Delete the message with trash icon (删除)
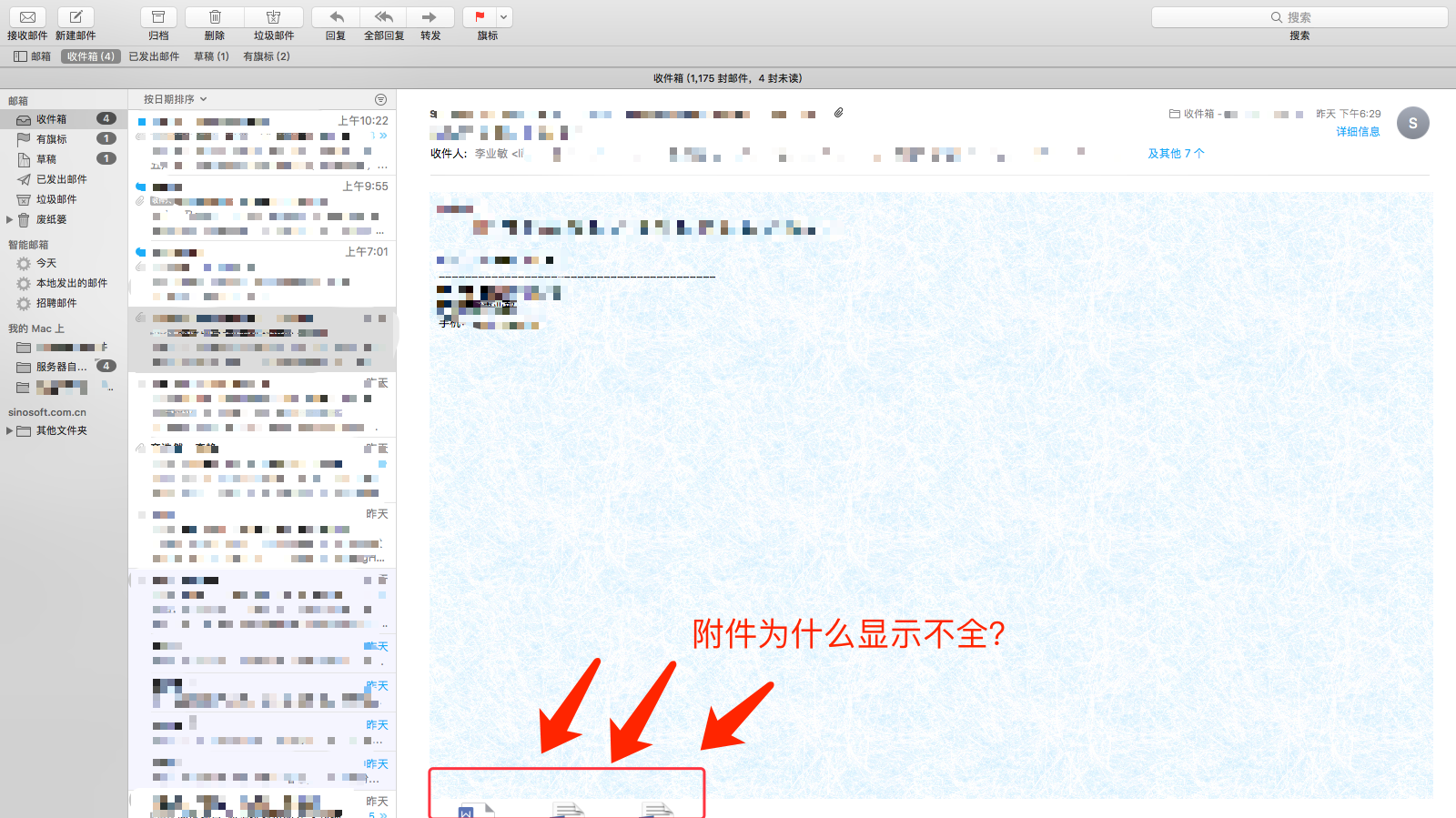The height and width of the screenshot is (818, 1456). tap(215, 17)
